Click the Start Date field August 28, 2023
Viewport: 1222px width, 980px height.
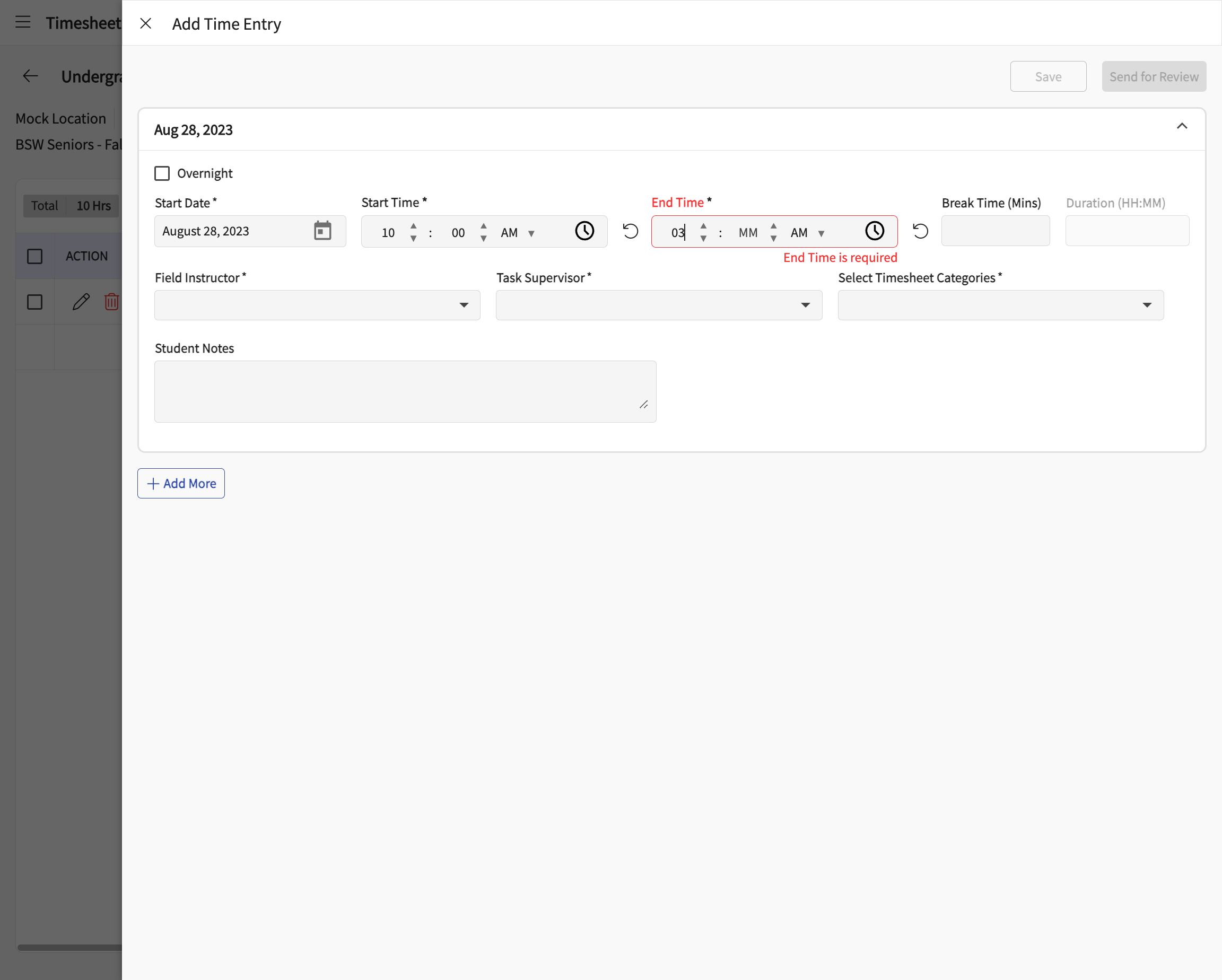pyautogui.click(x=250, y=231)
